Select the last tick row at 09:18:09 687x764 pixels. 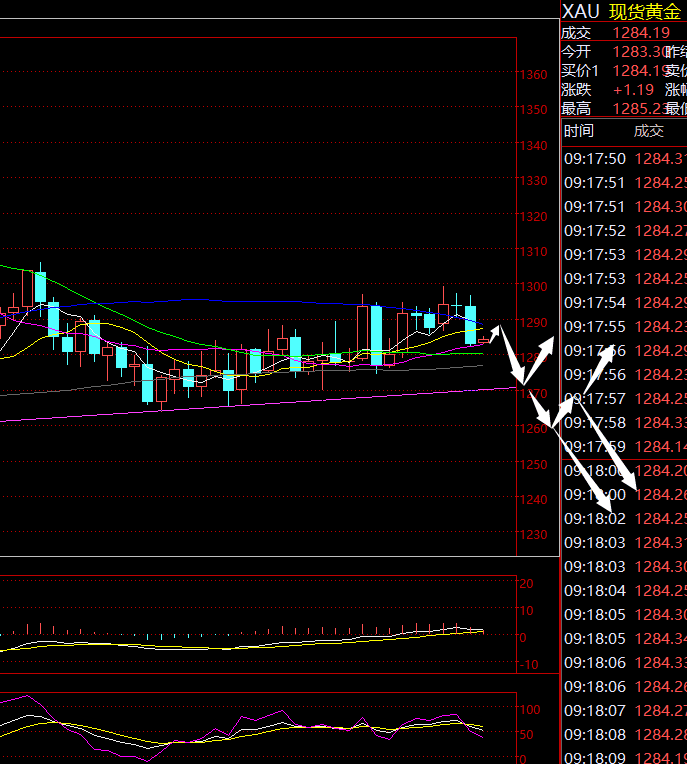pos(624,759)
